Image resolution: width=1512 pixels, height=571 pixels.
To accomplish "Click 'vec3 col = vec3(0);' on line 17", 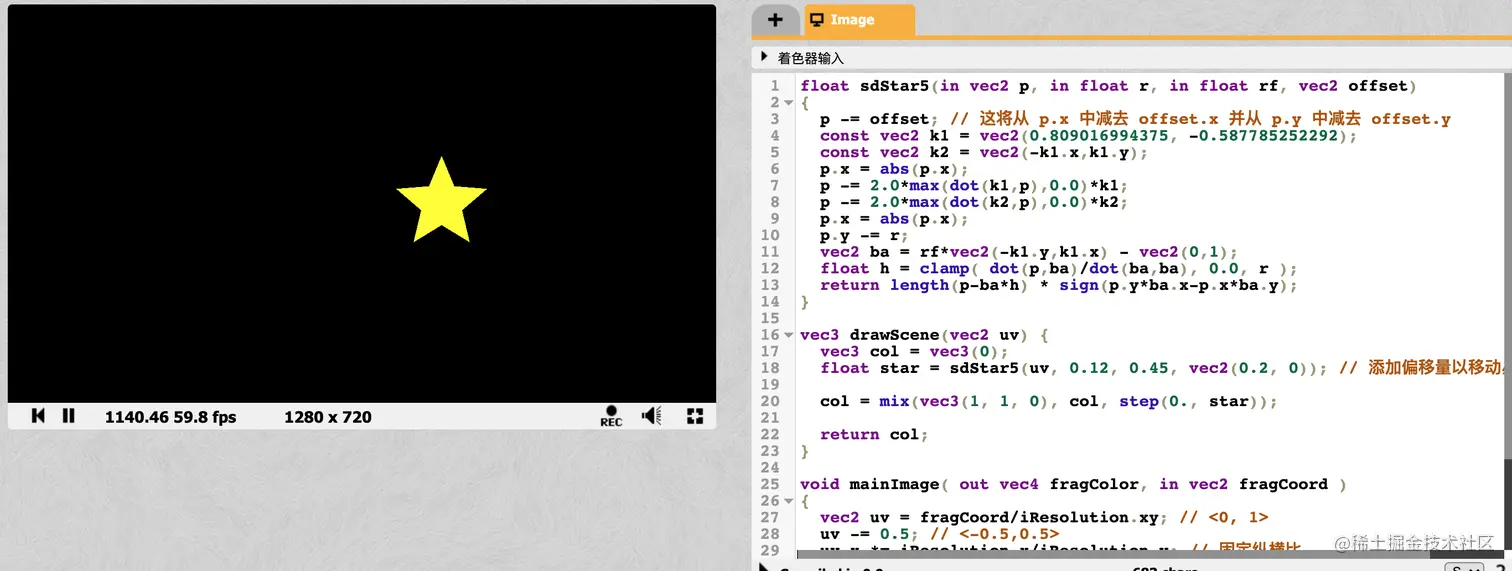I will tap(914, 351).
